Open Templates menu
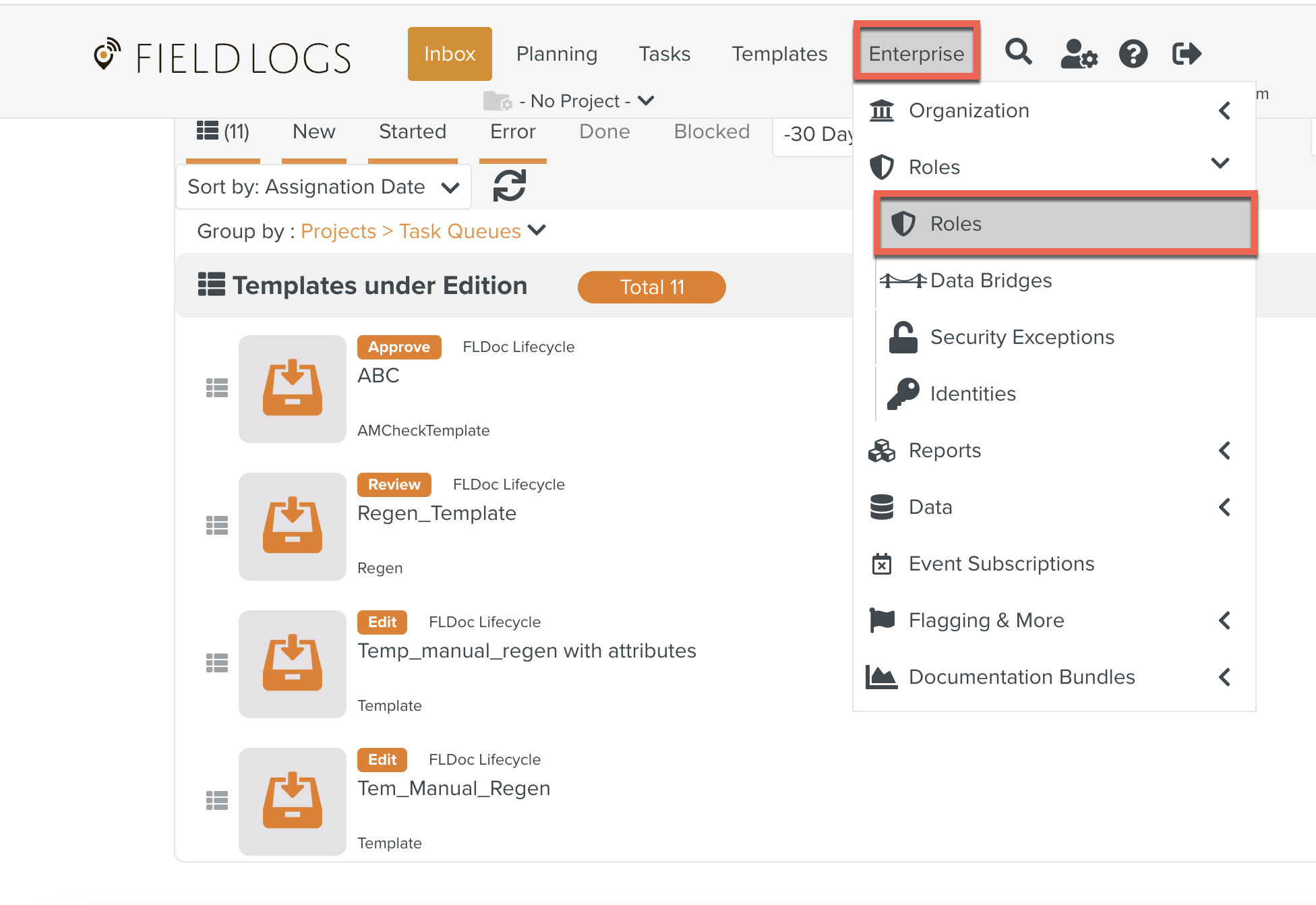The image size is (1316, 905). point(780,54)
